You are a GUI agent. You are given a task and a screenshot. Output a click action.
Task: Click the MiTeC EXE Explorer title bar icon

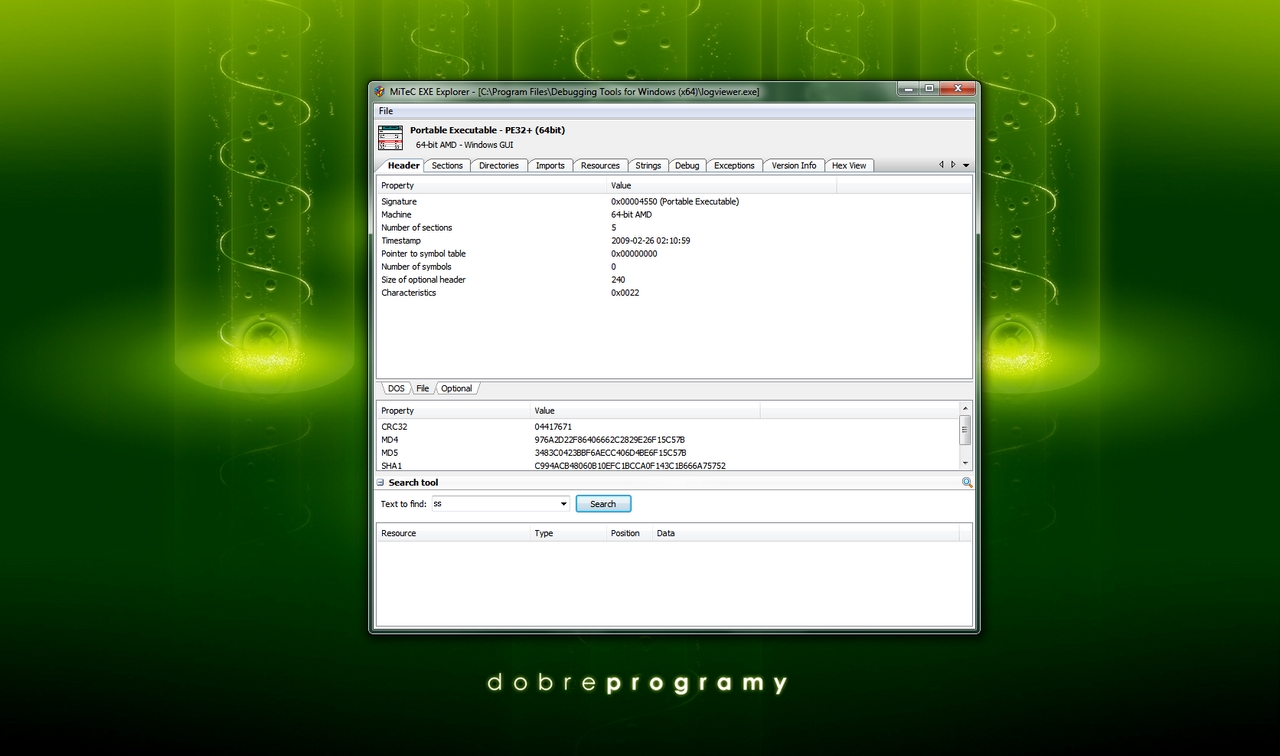click(380, 91)
